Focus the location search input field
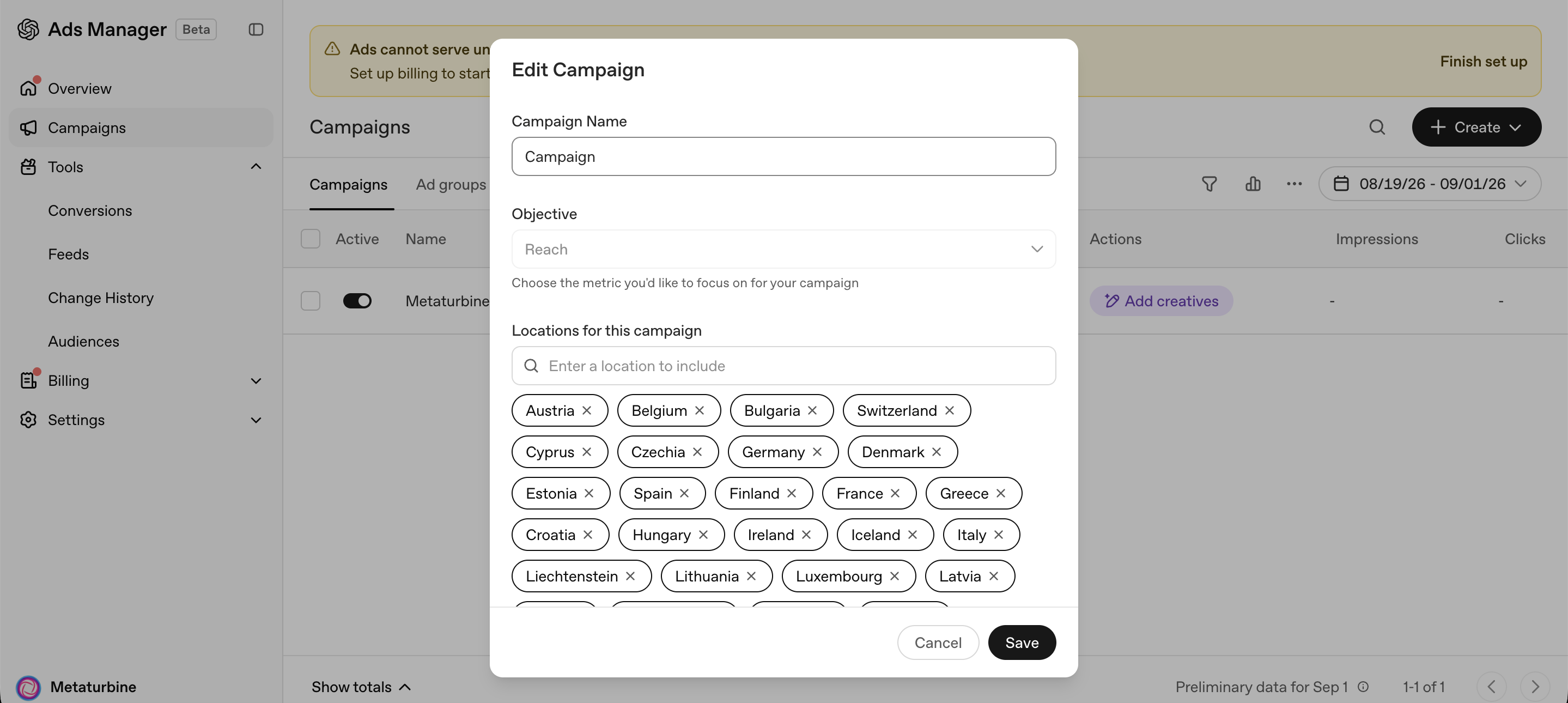Viewport: 1568px width, 703px height. [x=783, y=366]
